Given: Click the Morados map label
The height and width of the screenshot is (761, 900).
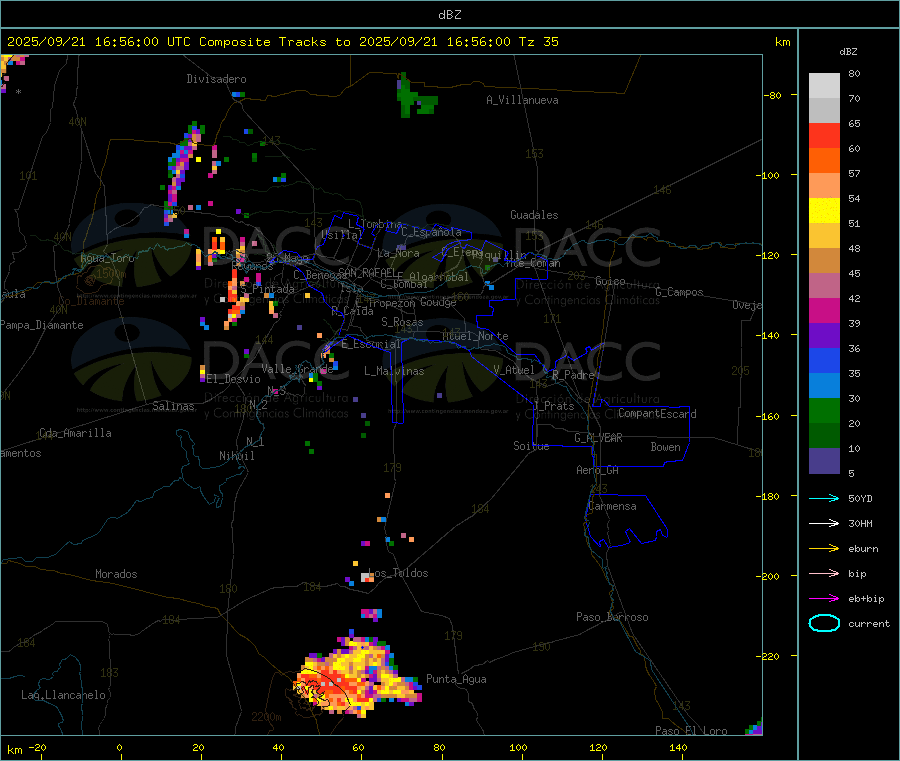Looking at the screenshot, I should tap(116, 574).
